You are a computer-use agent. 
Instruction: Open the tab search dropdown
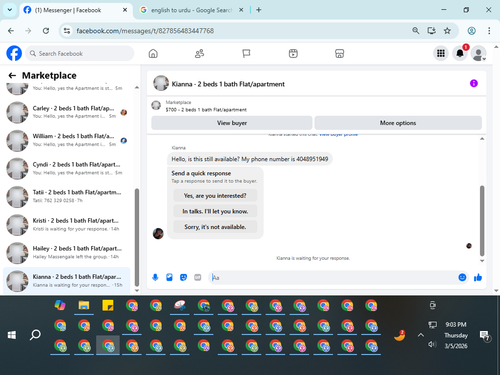(x=10, y=10)
